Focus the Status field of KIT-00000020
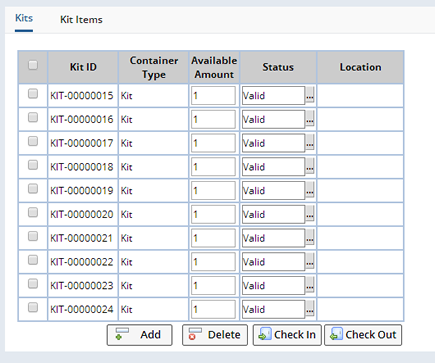The width and height of the screenshot is (435, 363). pyautogui.click(x=273, y=214)
